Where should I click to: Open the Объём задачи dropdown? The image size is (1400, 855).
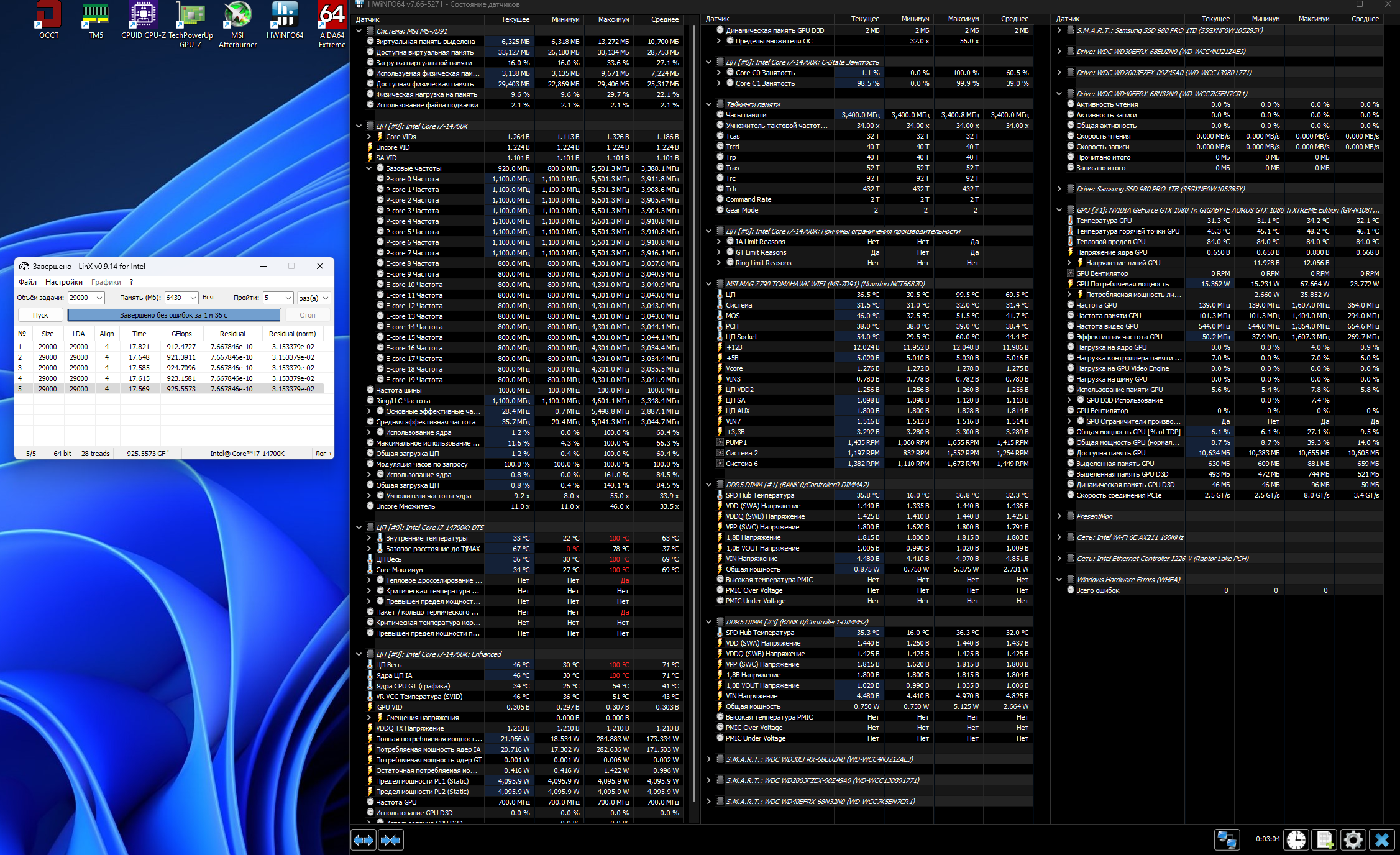pyautogui.click(x=99, y=298)
